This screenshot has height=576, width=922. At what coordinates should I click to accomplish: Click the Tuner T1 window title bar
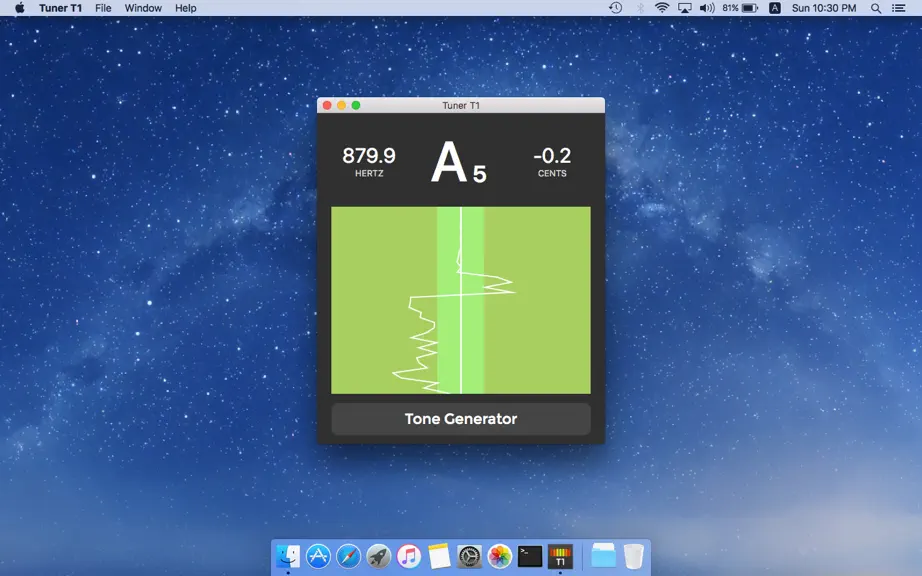pos(461,105)
